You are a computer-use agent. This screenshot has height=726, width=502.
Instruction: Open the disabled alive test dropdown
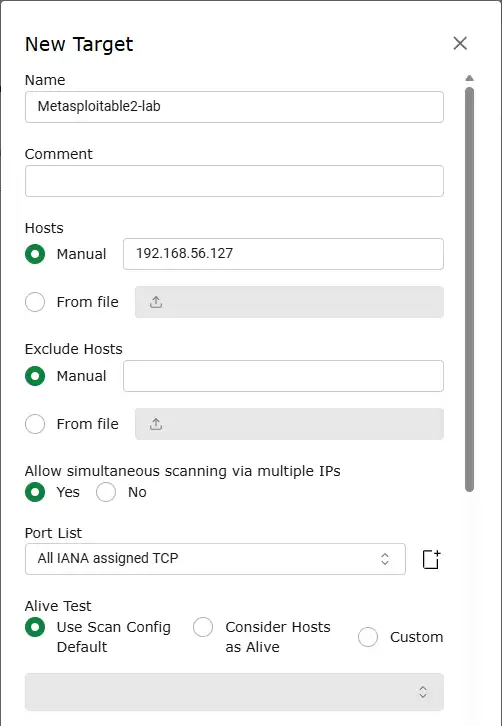(x=234, y=692)
